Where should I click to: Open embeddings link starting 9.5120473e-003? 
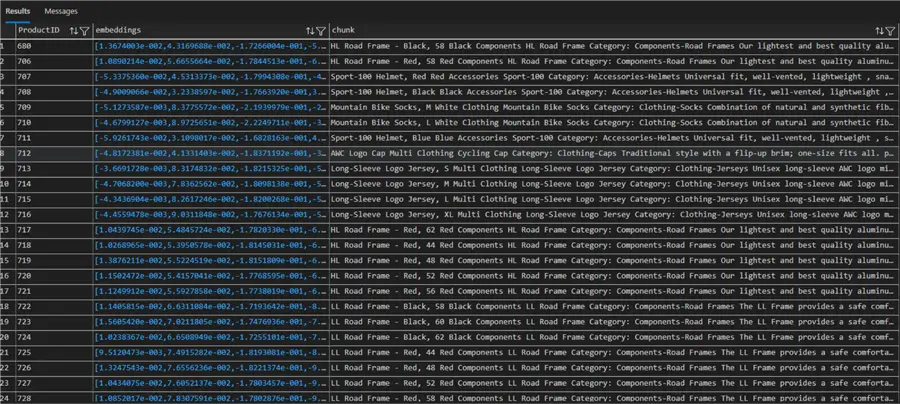point(211,352)
